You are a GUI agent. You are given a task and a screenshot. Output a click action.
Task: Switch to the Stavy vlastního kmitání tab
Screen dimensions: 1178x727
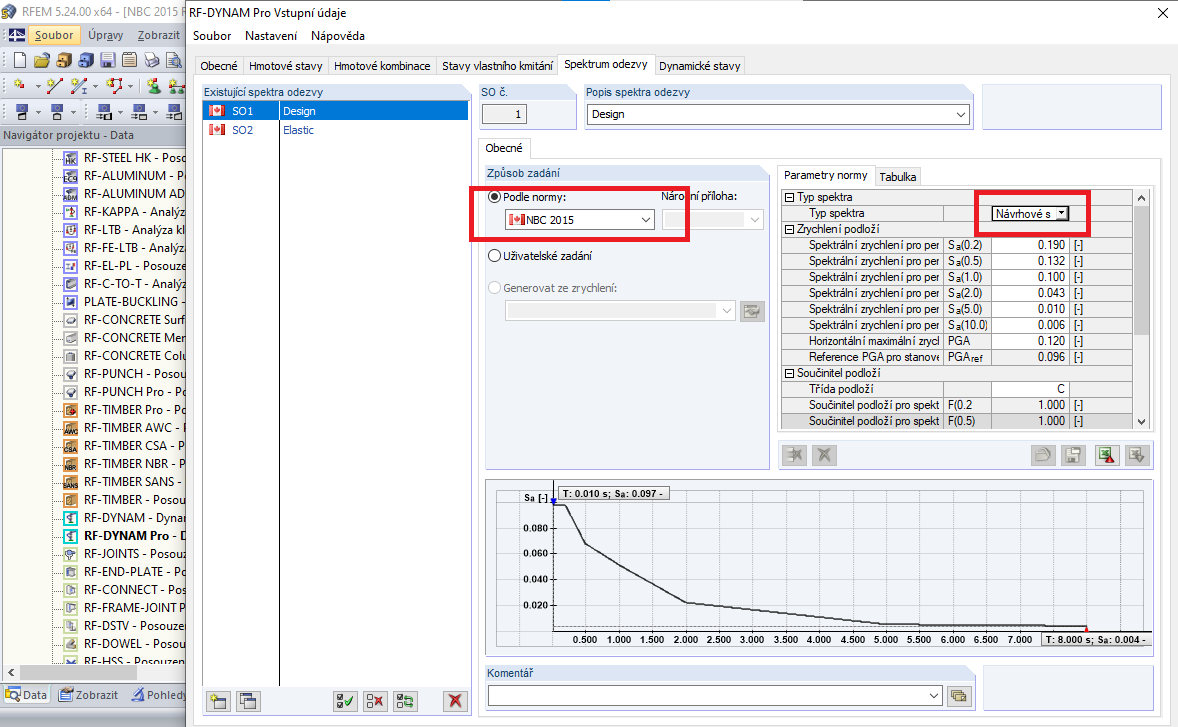(497, 66)
